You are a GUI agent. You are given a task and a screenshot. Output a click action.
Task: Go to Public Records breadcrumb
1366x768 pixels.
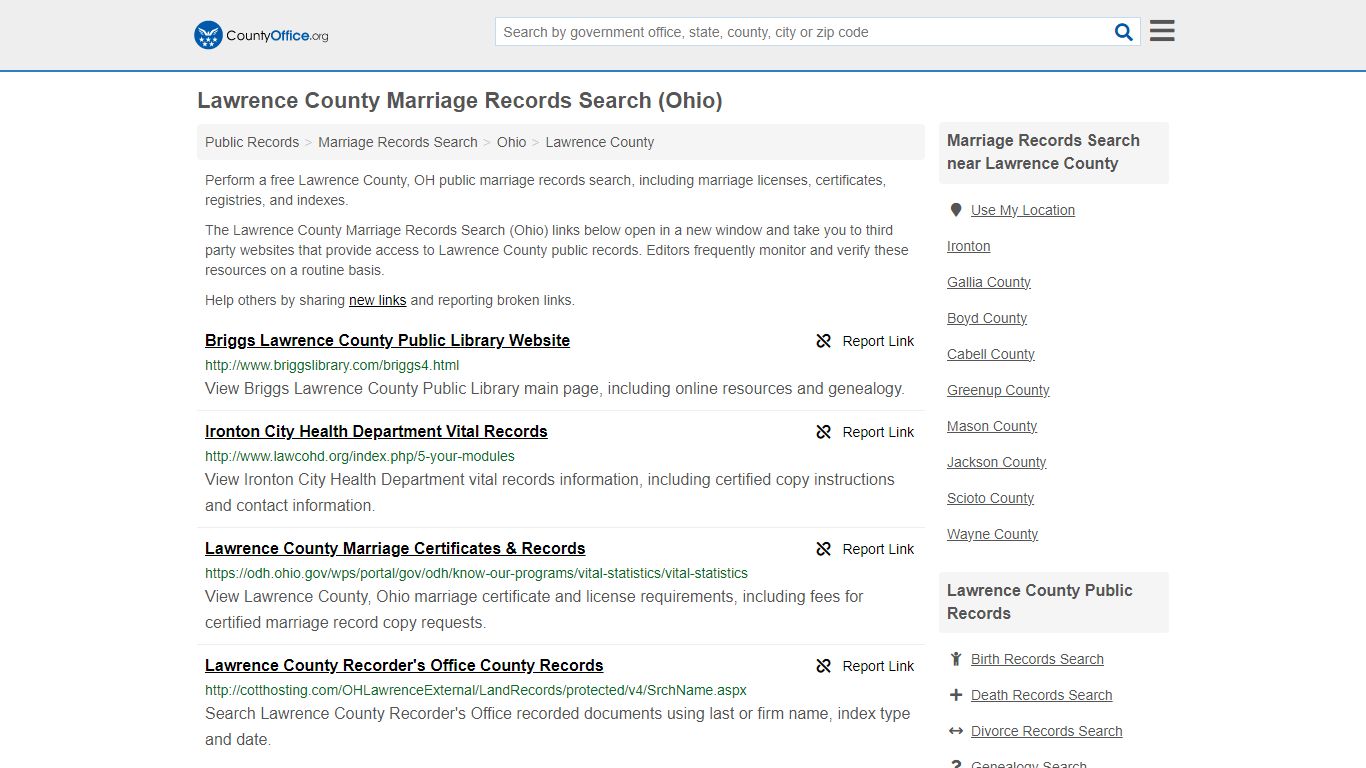pos(252,142)
